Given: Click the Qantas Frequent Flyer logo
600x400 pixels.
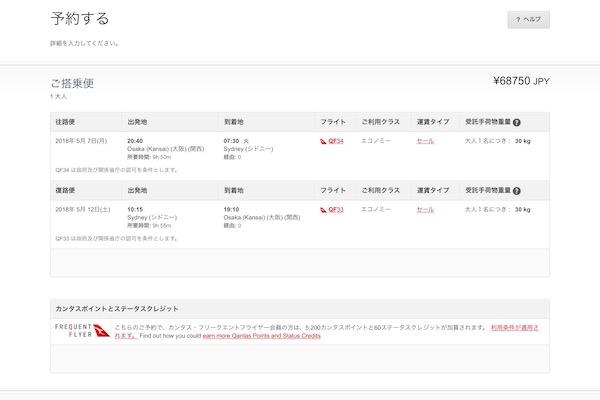Looking at the screenshot, I should [x=82, y=331].
